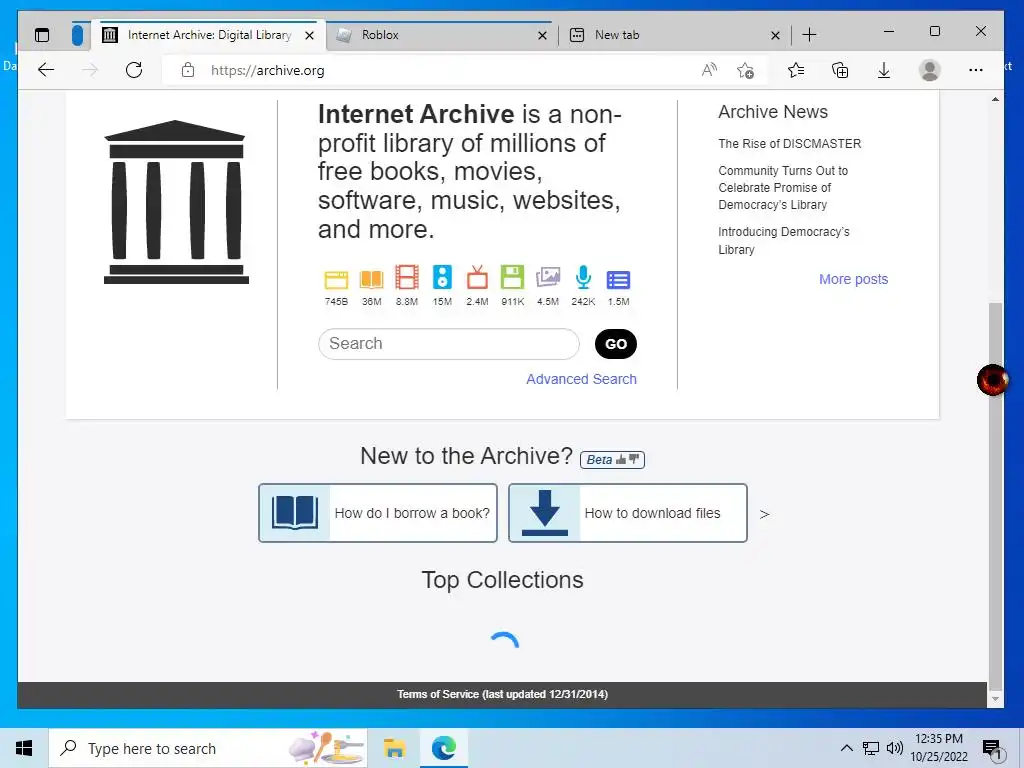Click the scrollbar down arrow
The height and width of the screenshot is (768, 1024).
995,699
